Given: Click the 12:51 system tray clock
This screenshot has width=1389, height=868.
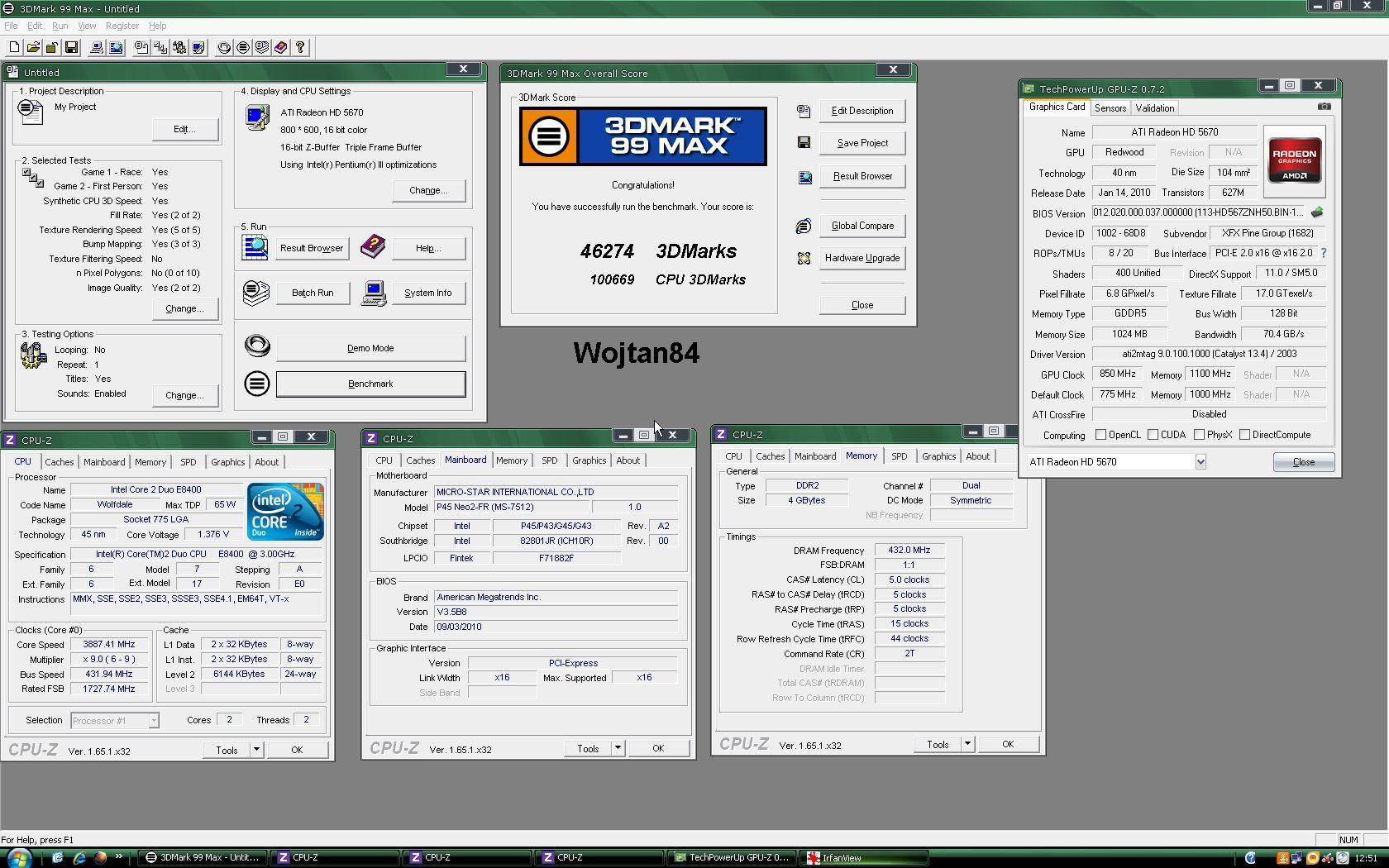Looking at the screenshot, I should (x=1366, y=858).
